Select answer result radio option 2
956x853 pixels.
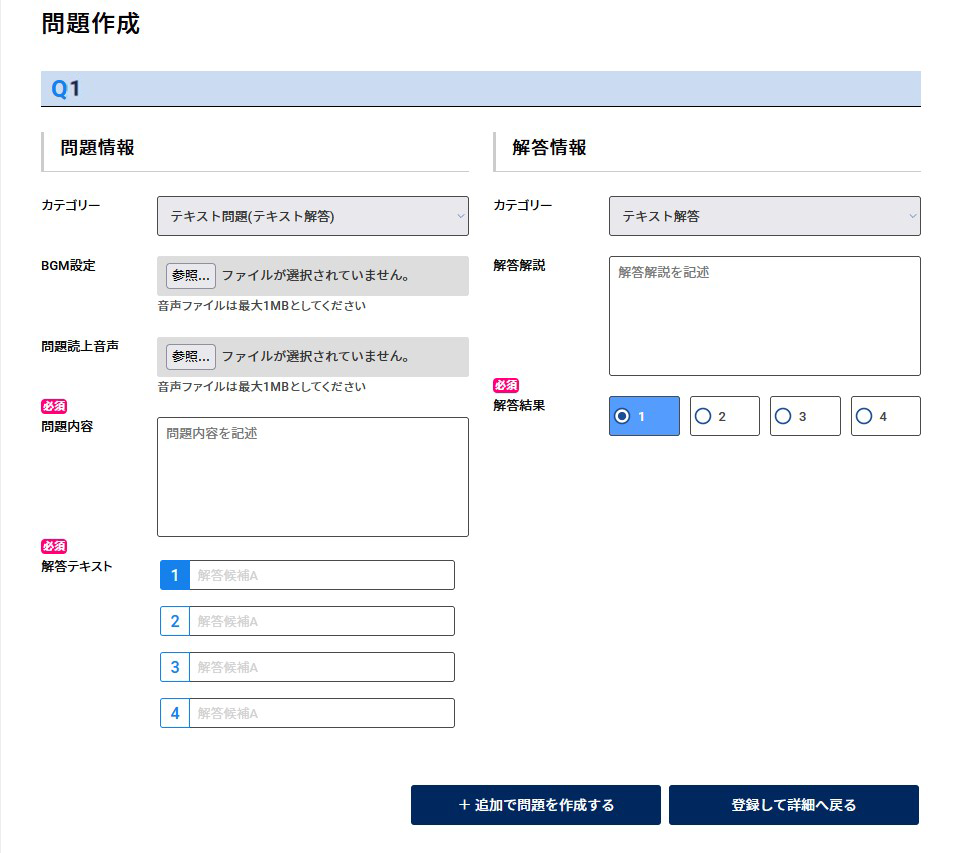[704, 416]
